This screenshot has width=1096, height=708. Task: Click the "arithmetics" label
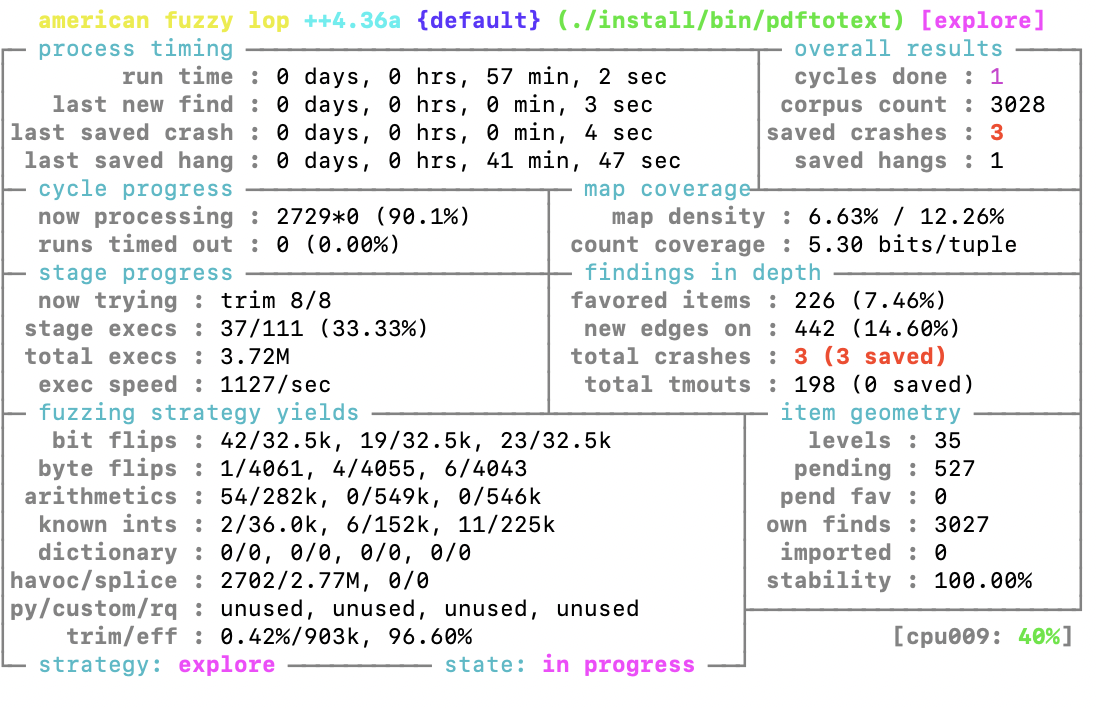101,496
